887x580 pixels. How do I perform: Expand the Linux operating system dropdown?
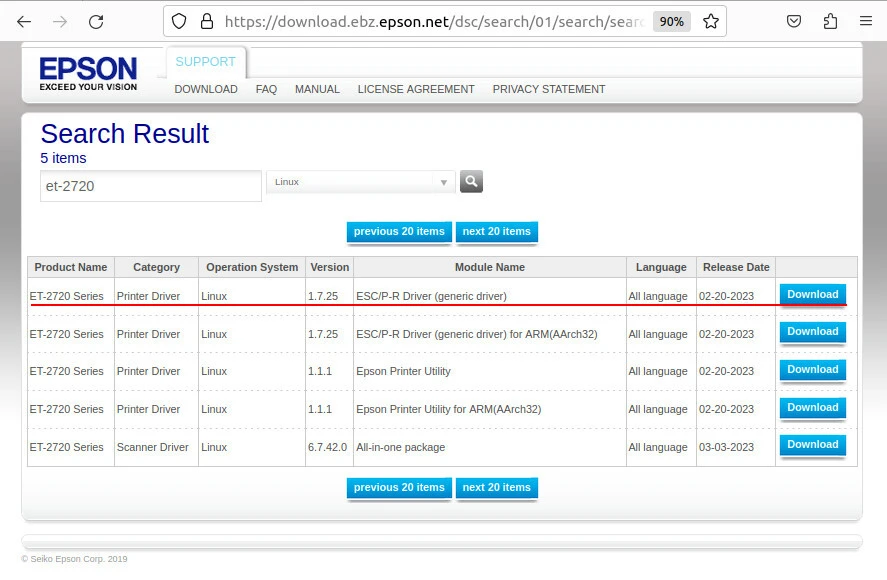pos(360,182)
